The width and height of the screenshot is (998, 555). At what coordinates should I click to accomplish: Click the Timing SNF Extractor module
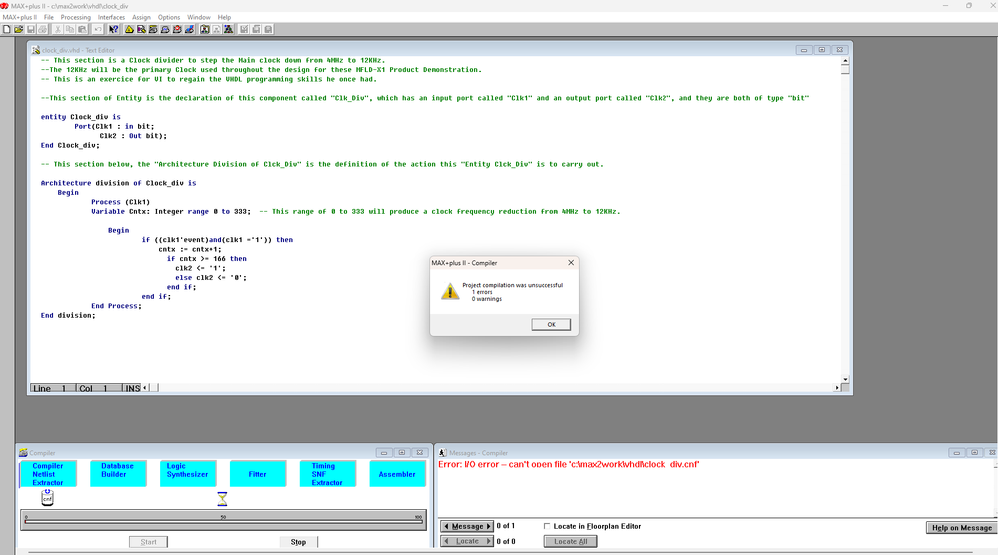click(327, 474)
